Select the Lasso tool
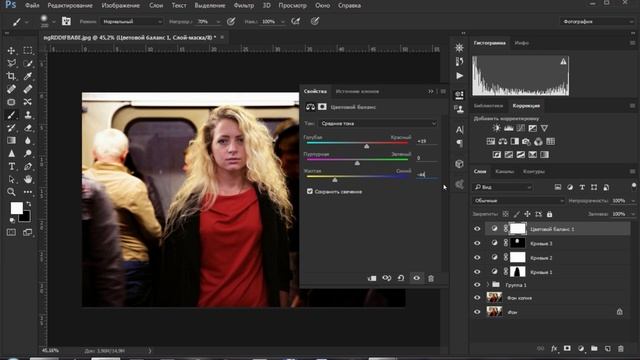Image resolution: width=640 pixels, height=360 pixels. coord(11,63)
